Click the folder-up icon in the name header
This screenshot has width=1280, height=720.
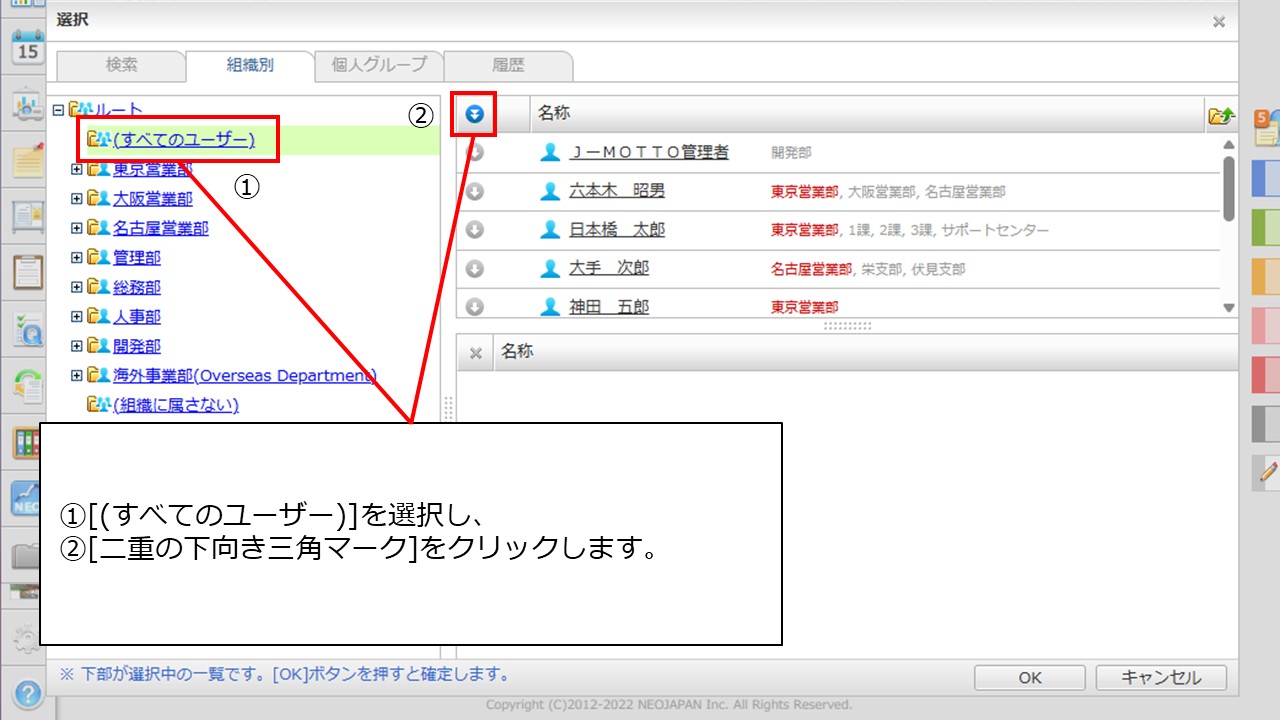pyautogui.click(x=1221, y=116)
